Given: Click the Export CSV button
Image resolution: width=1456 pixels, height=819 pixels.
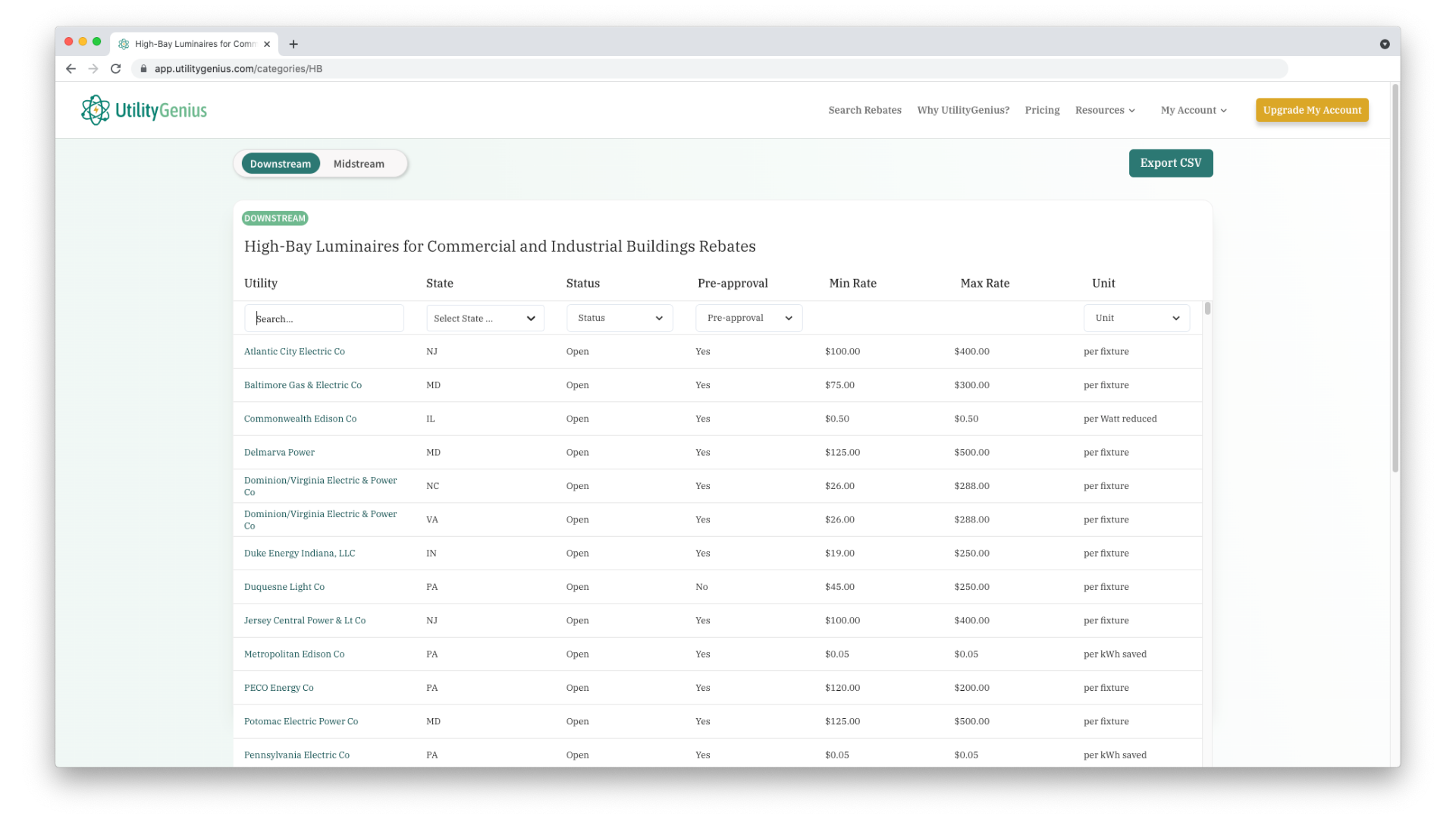Looking at the screenshot, I should pyautogui.click(x=1170, y=163).
